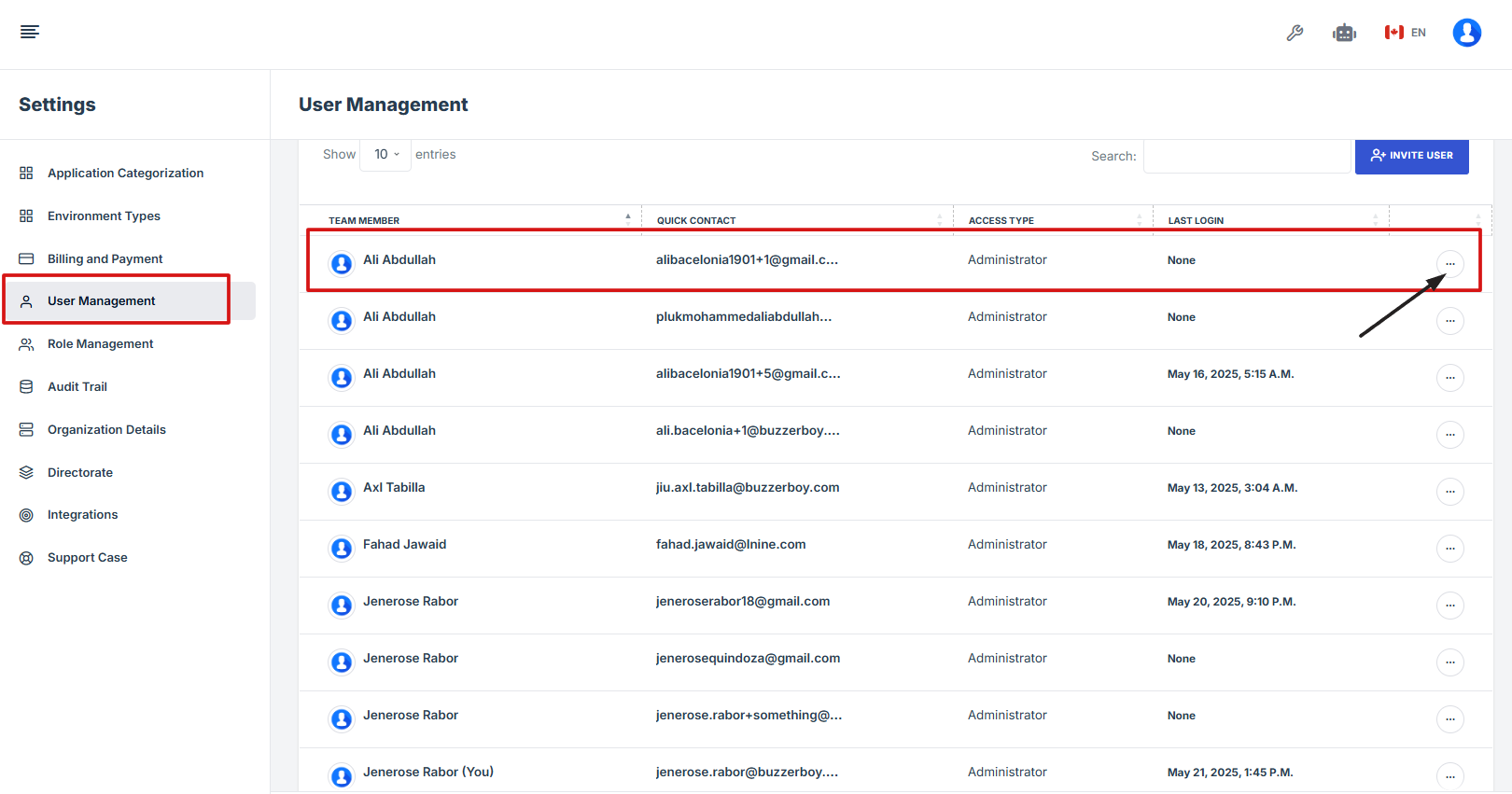This screenshot has width=1512, height=794.
Task: Click the robot assistant icon
Action: 1344,33
